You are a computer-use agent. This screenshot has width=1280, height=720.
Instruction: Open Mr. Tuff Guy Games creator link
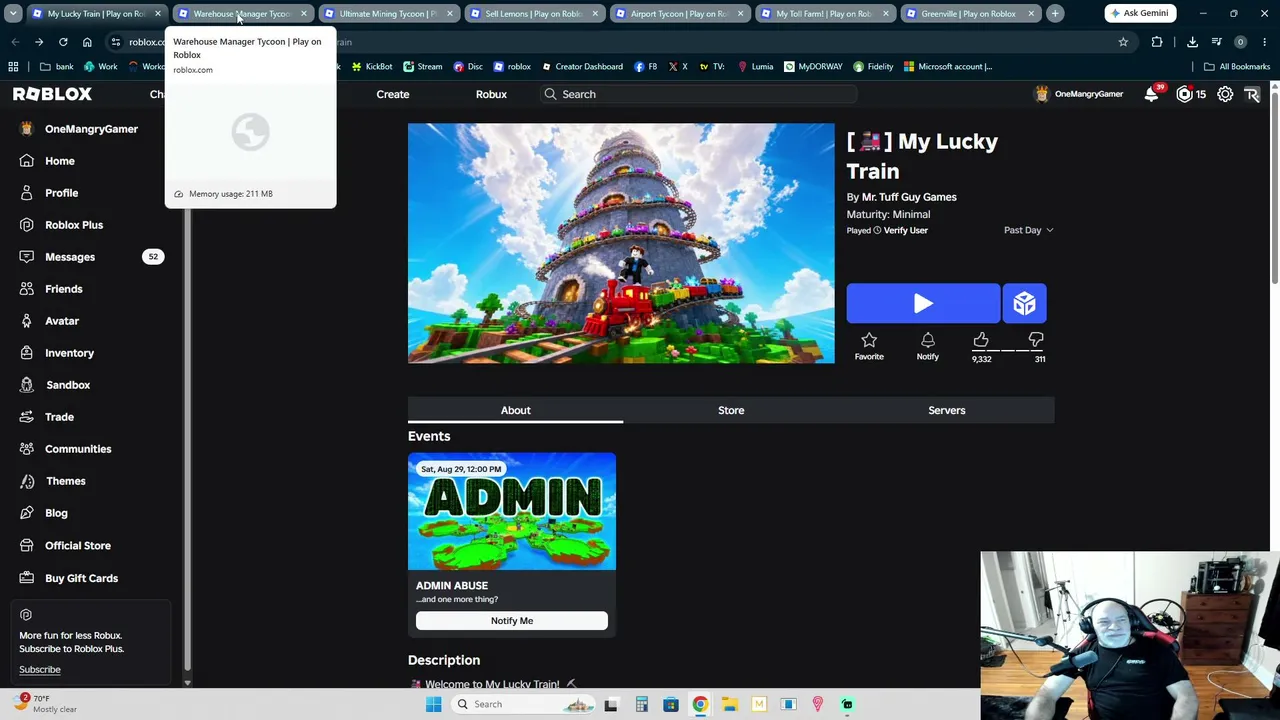909,197
